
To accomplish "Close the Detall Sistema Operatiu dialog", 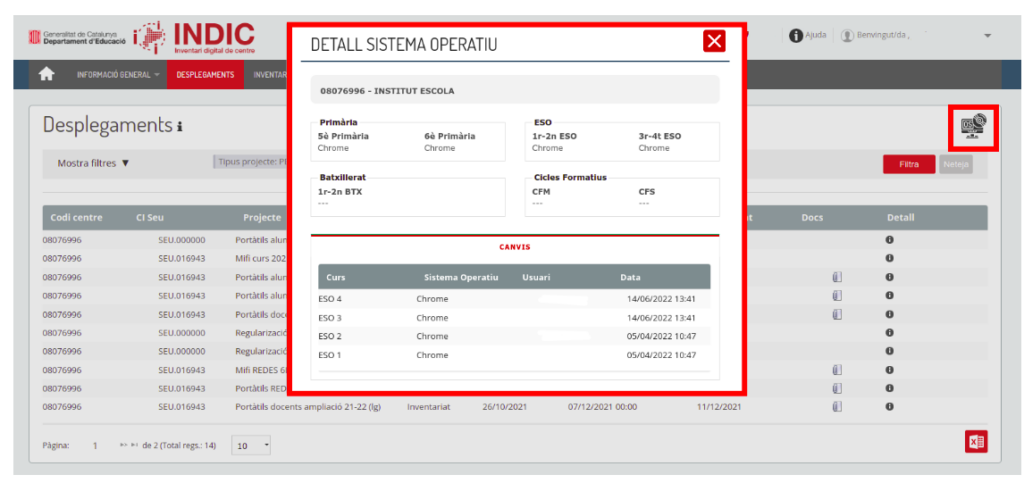I will point(713,41).
